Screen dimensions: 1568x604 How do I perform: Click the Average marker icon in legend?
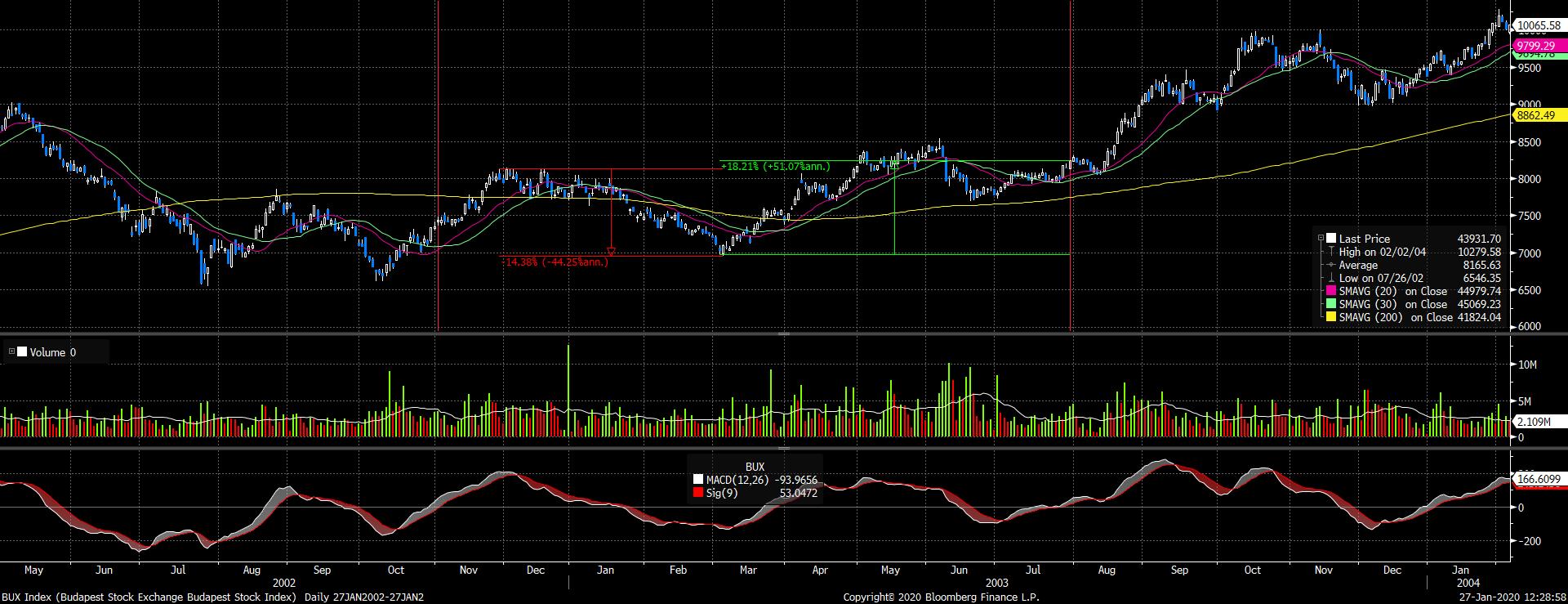[x=1331, y=265]
